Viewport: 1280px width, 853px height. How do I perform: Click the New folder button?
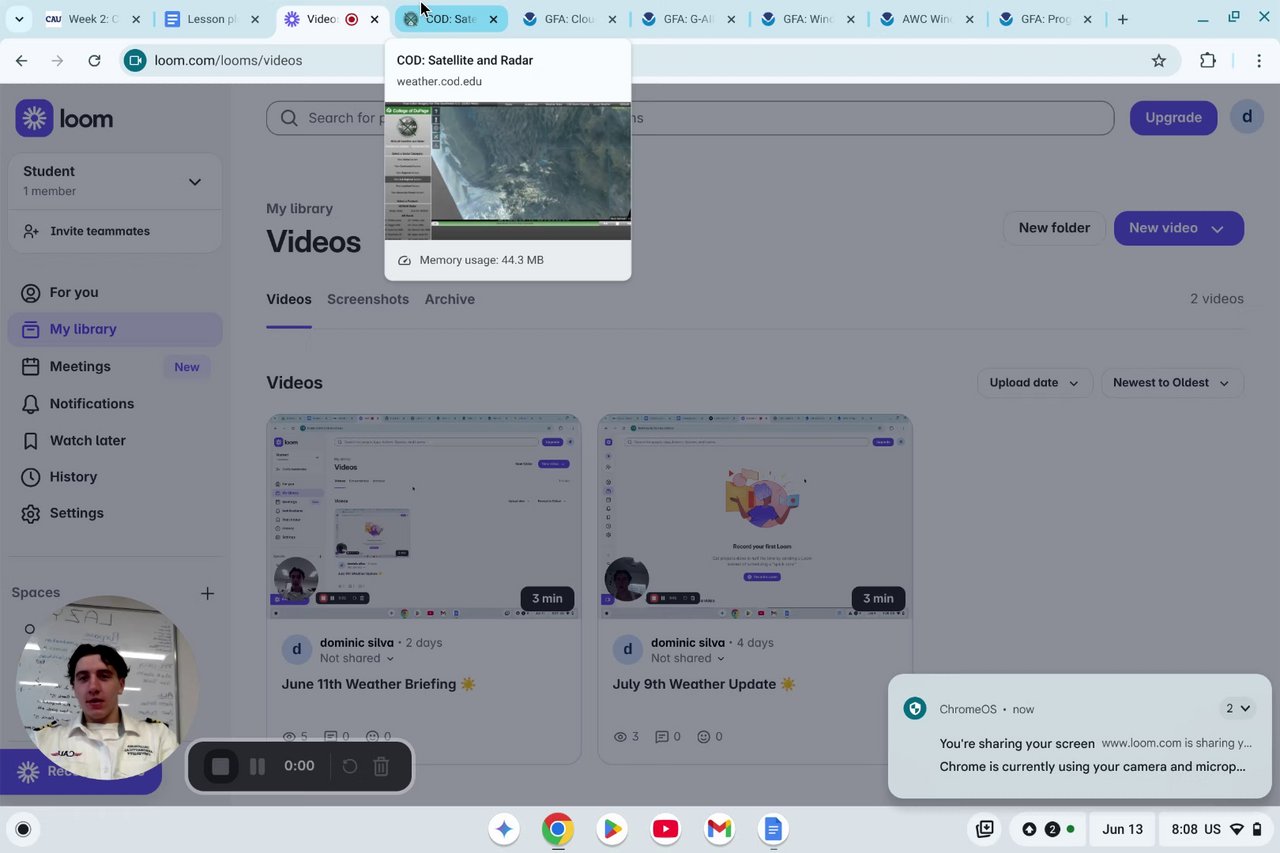(x=1054, y=228)
